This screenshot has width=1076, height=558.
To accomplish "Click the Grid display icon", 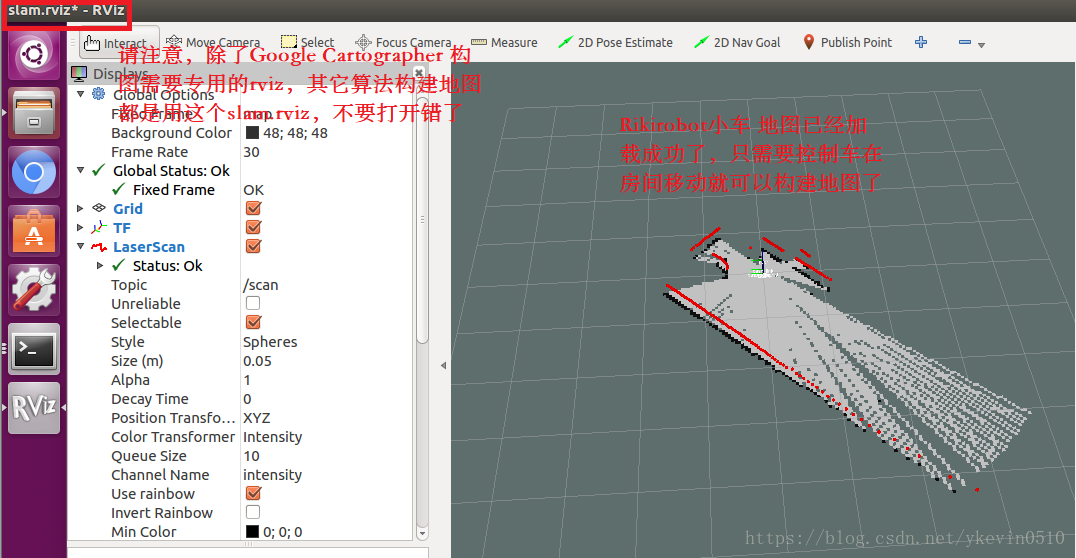I will [x=99, y=208].
